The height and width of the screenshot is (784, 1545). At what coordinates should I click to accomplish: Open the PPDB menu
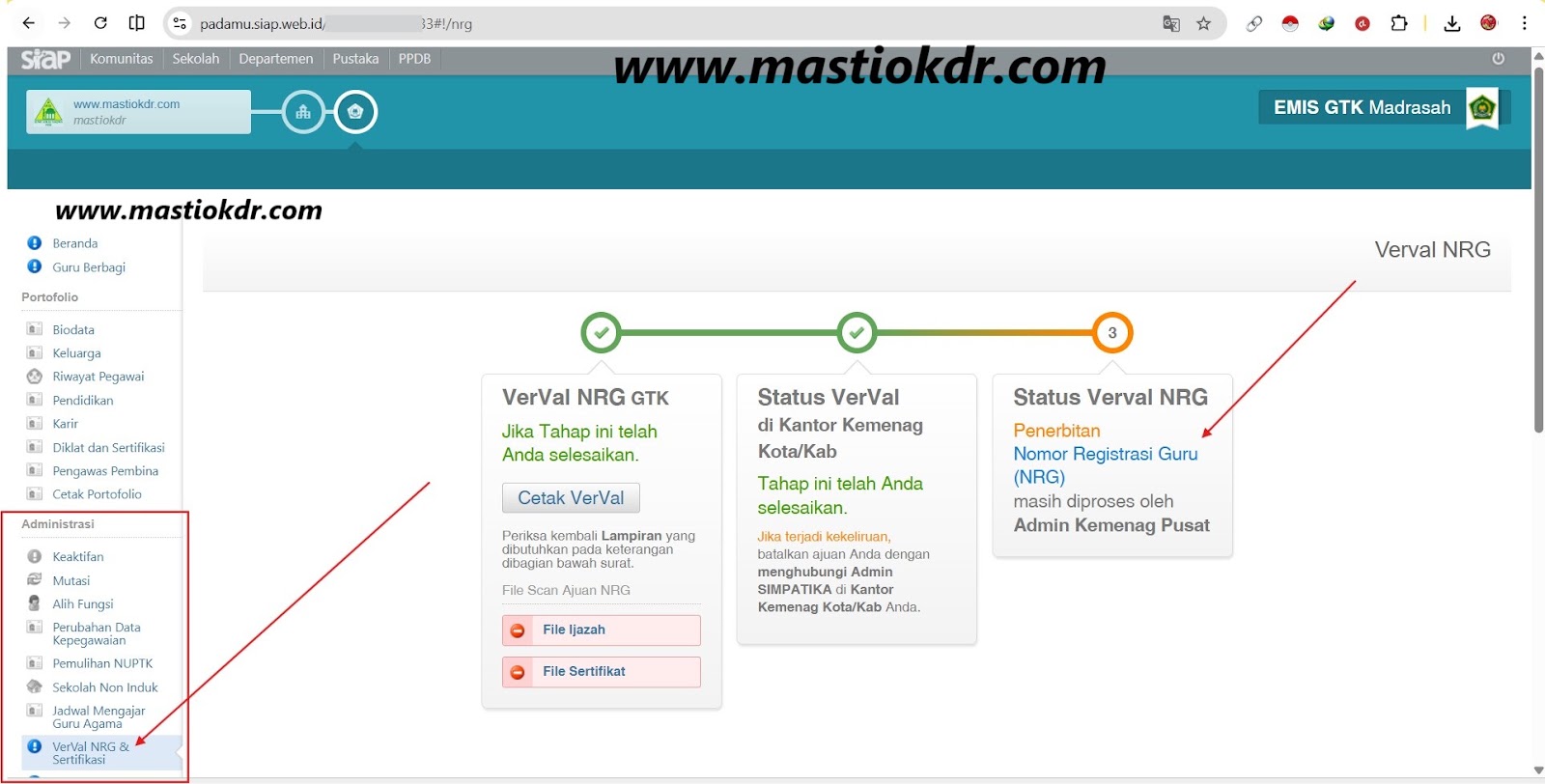(414, 59)
